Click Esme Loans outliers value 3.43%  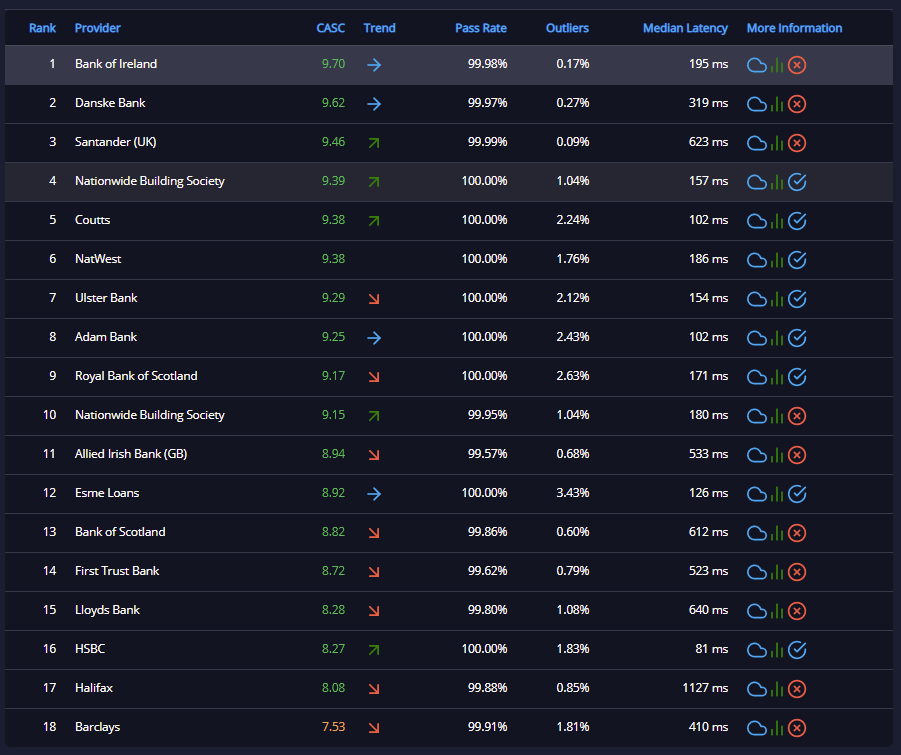573,493
